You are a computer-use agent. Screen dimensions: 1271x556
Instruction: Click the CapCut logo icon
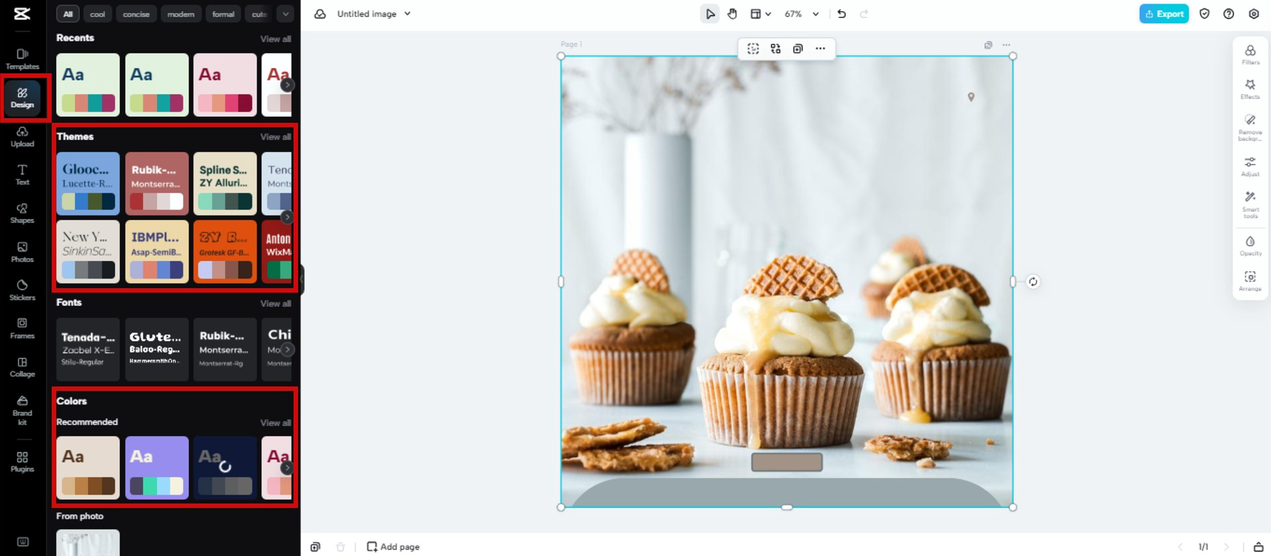[x=22, y=13]
